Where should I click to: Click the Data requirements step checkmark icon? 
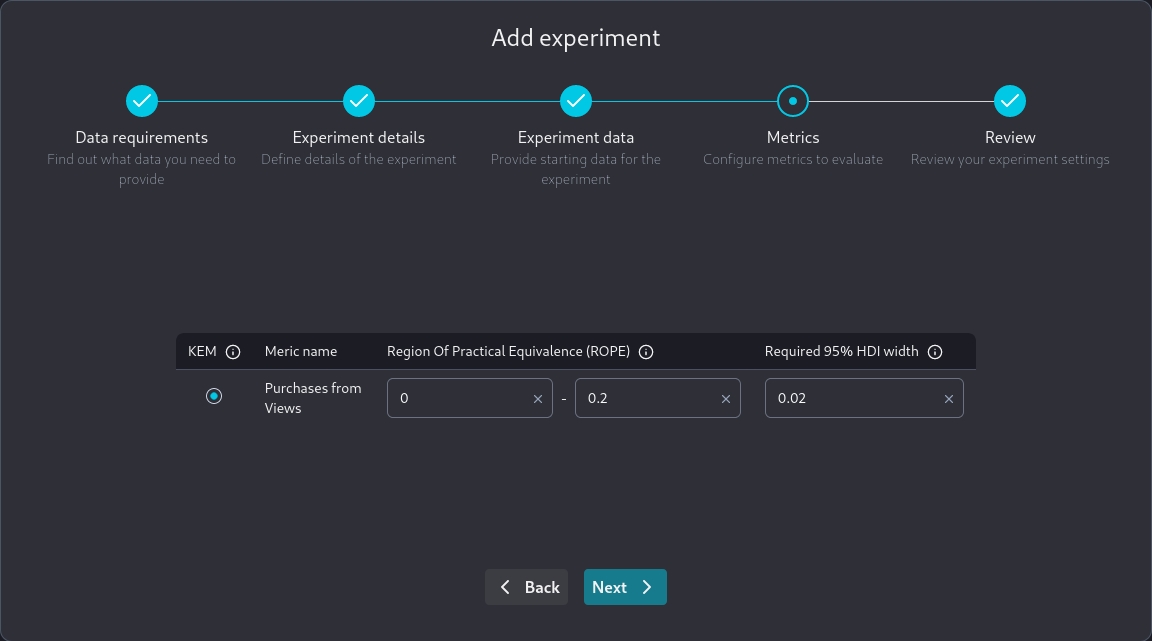[142, 101]
